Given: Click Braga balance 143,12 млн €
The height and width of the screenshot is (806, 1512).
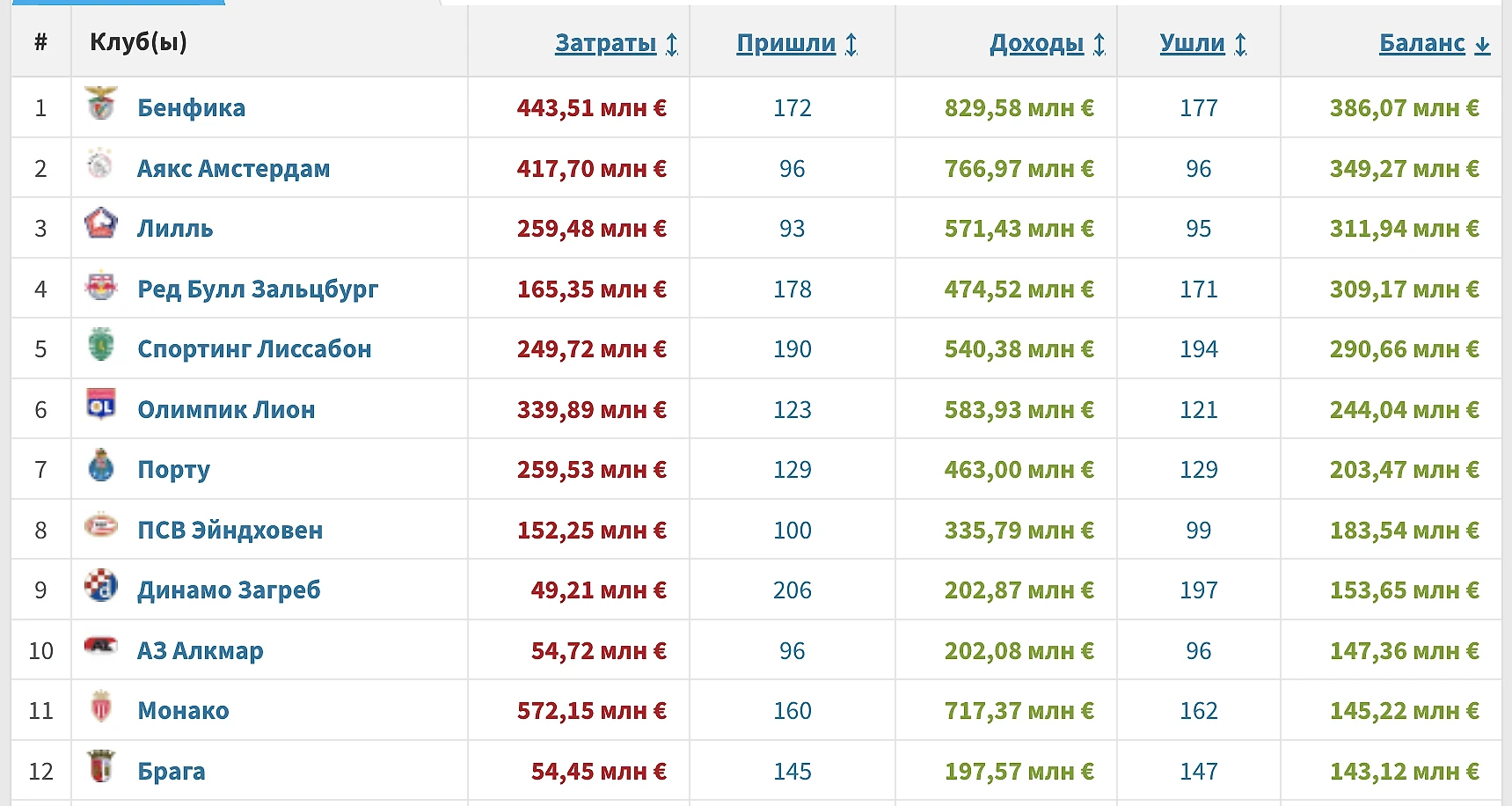Looking at the screenshot, I should [x=1405, y=771].
